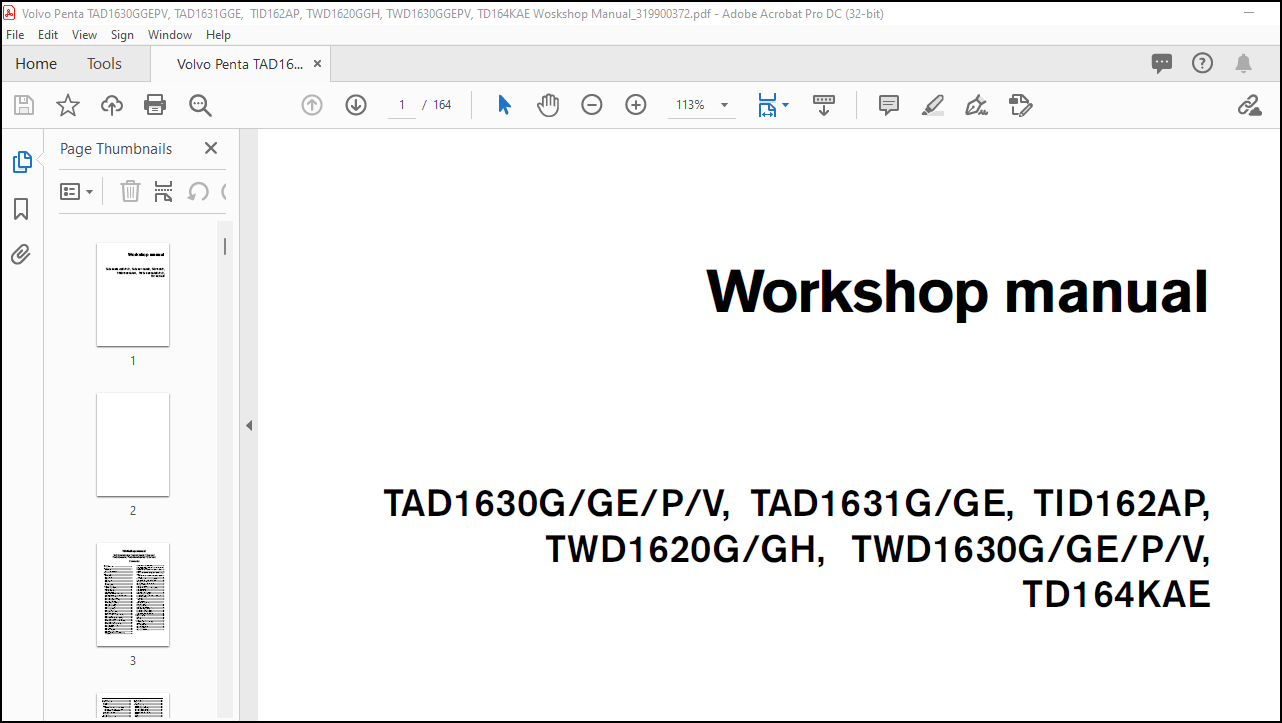Select page 1 thumbnail
Image resolution: width=1282 pixels, height=723 pixels.
133,294
